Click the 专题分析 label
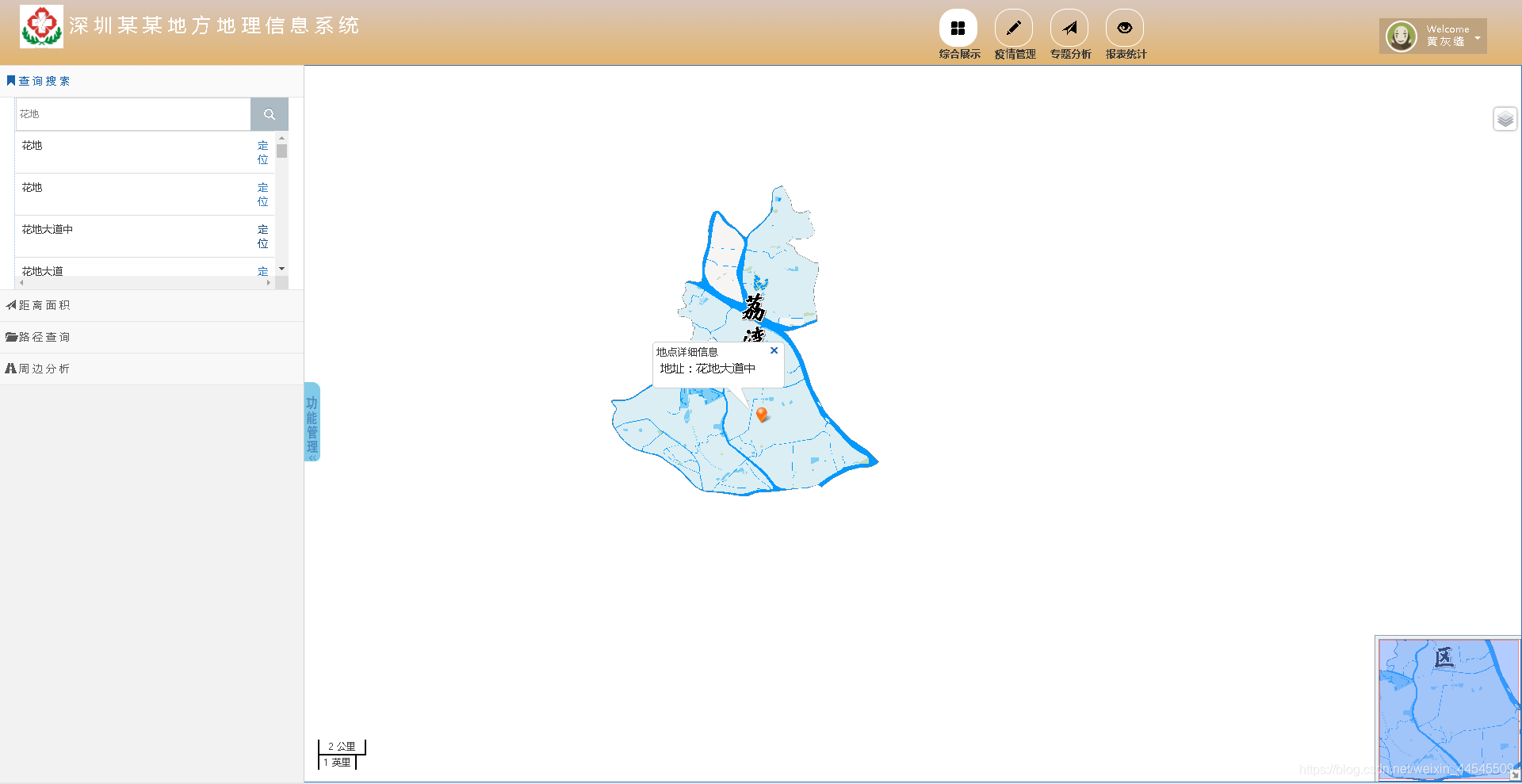 coord(1070,54)
